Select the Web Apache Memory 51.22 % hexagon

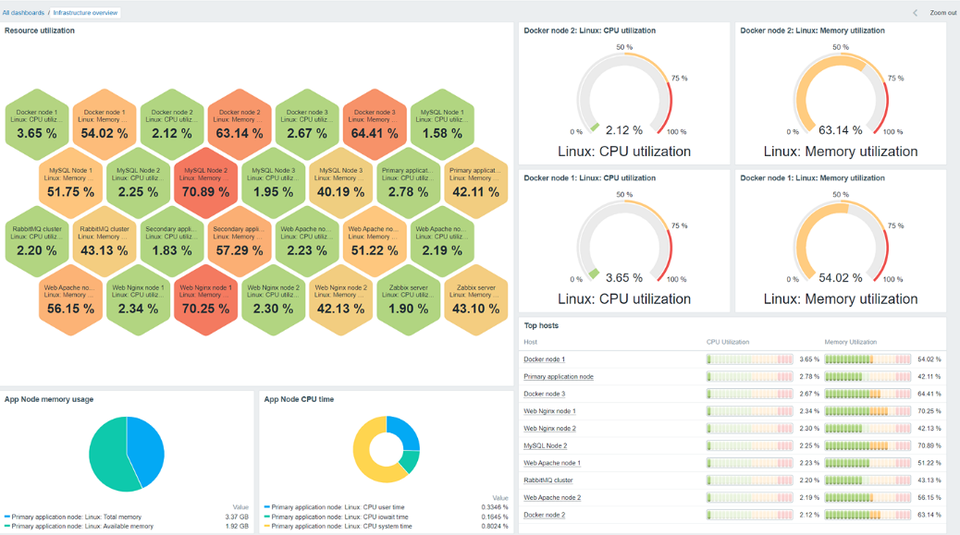point(375,242)
